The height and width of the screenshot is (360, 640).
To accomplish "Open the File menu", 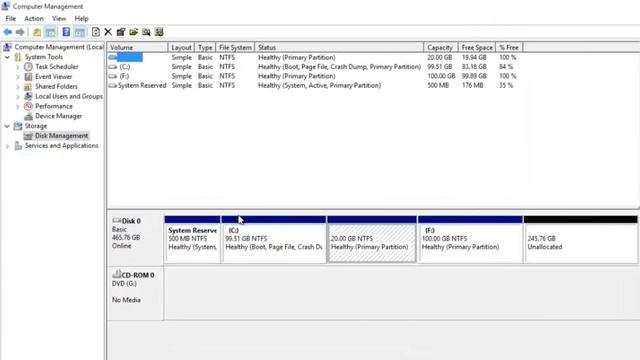I will [x=11, y=18].
